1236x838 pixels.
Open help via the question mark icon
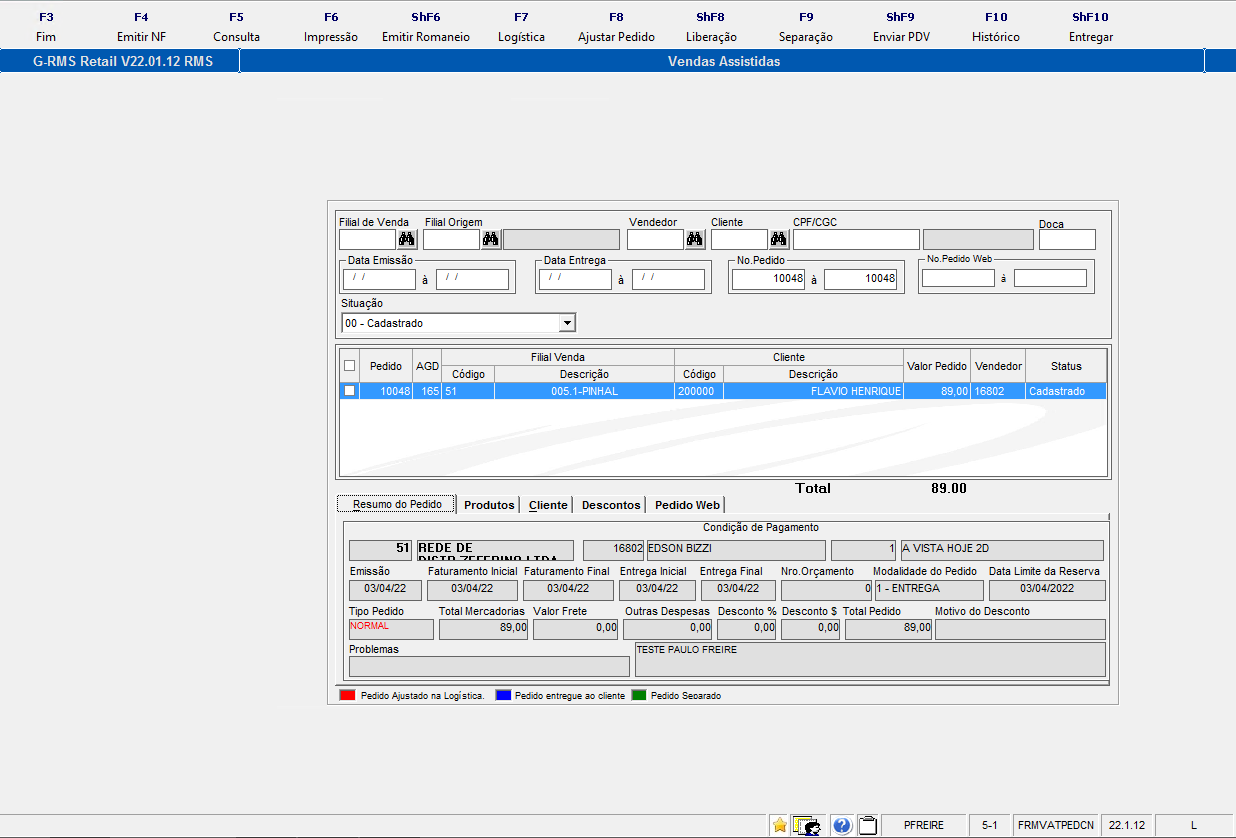[841, 825]
